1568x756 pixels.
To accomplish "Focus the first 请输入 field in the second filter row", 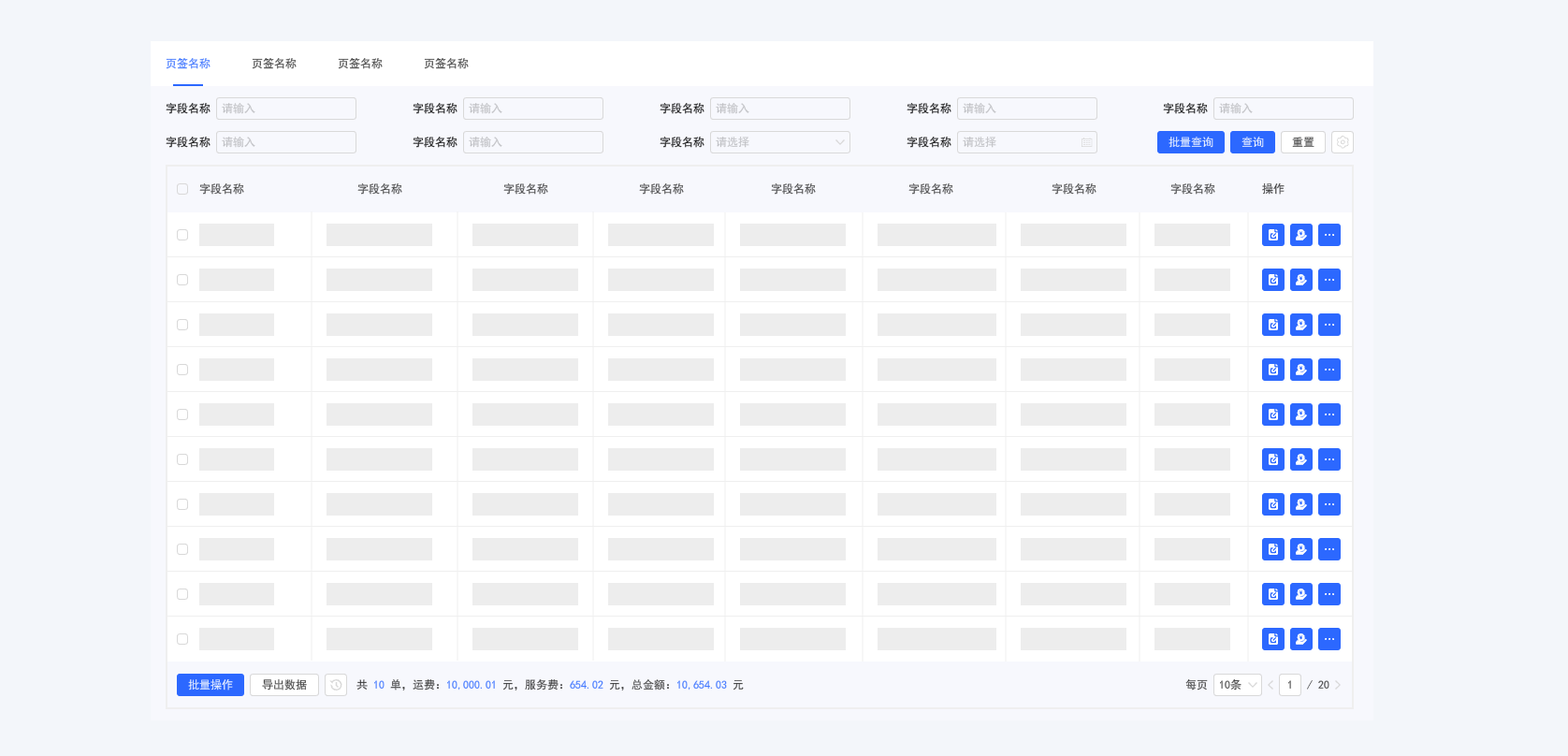I will (x=285, y=142).
